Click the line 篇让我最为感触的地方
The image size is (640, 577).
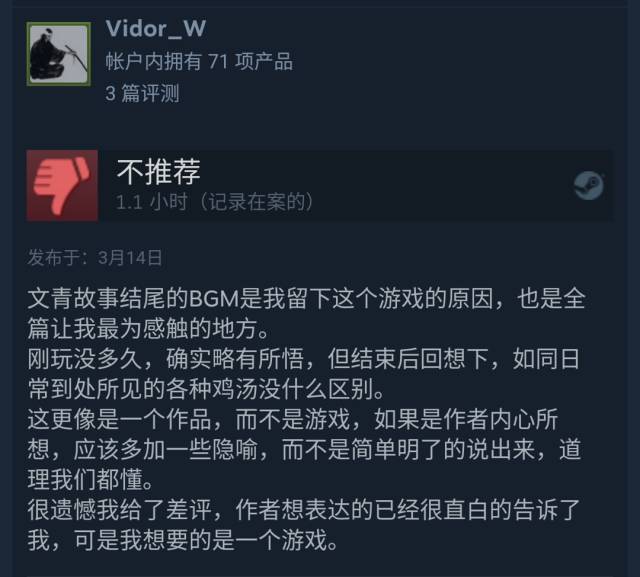pyautogui.click(x=148, y=328)
